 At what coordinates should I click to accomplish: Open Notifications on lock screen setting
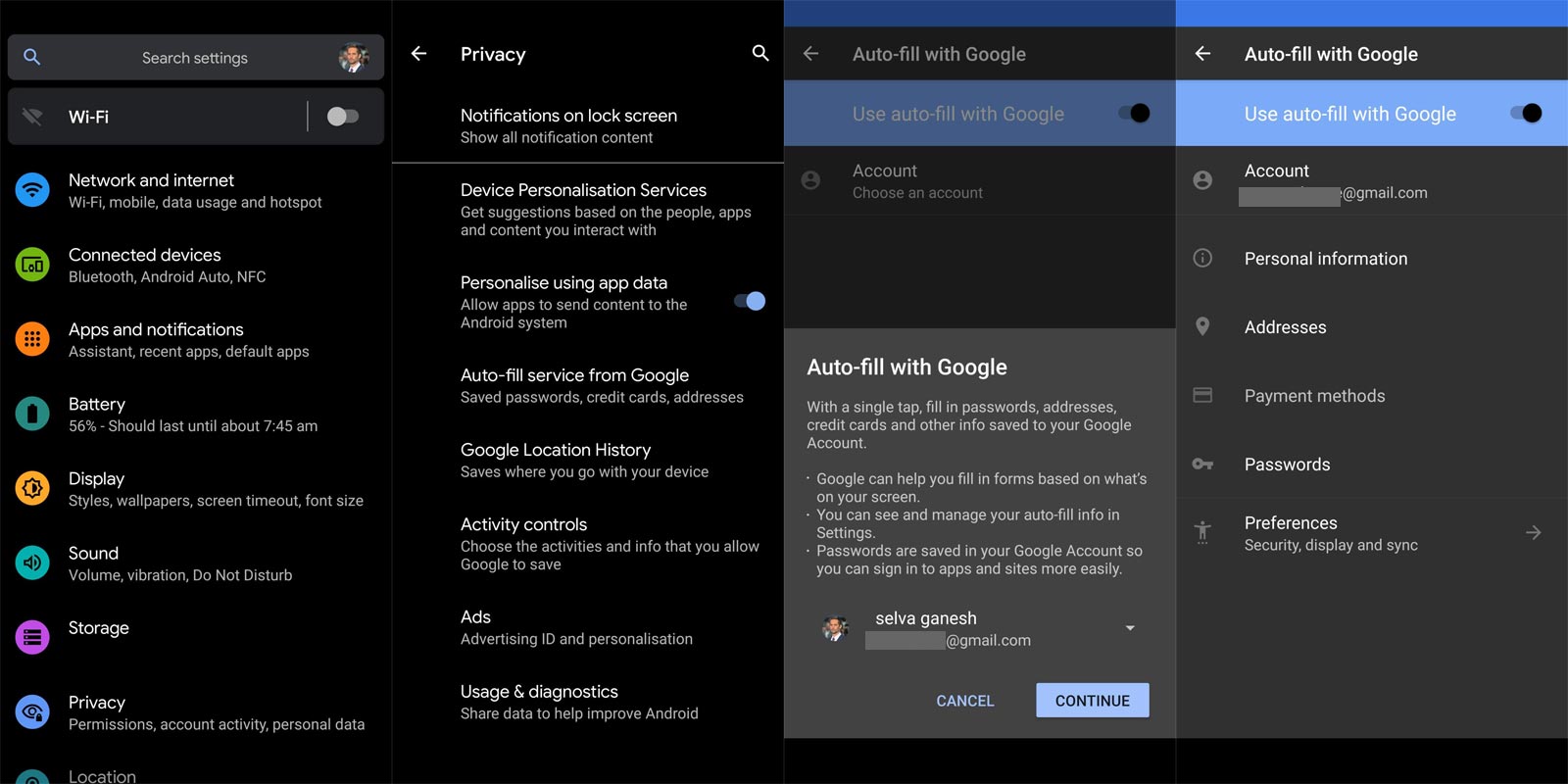588,125
